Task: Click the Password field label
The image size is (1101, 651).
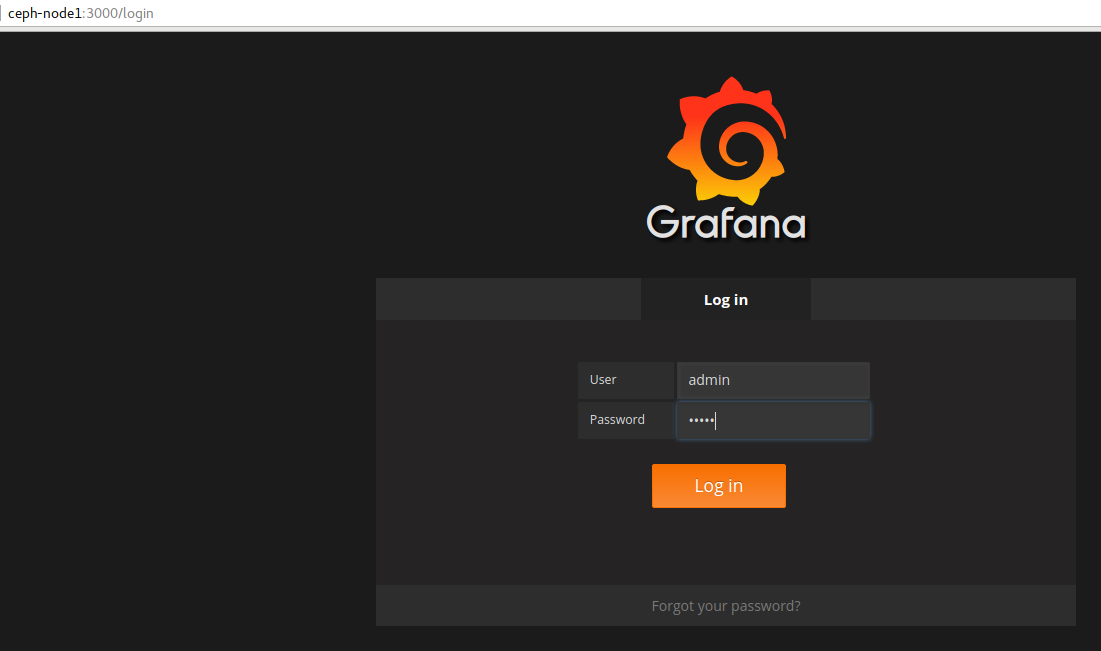Action: click(626, 420)
